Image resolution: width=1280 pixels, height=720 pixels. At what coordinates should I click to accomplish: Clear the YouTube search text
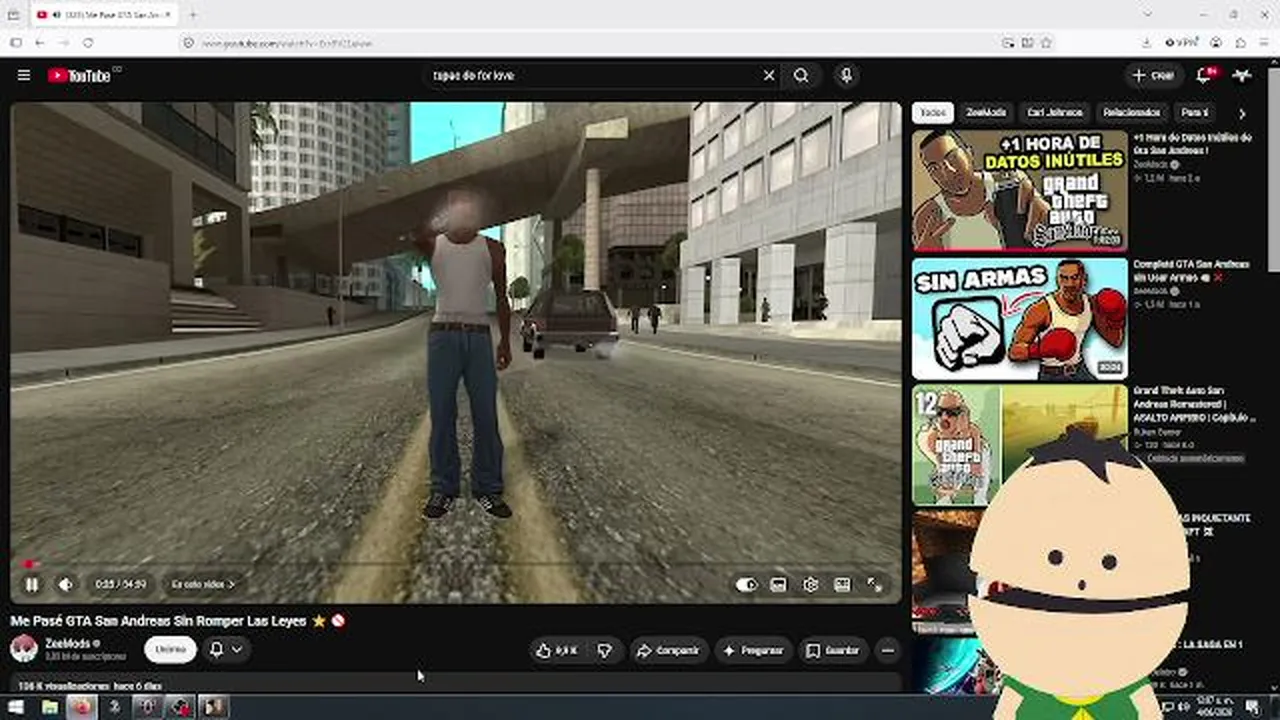(x=769, y=75)
